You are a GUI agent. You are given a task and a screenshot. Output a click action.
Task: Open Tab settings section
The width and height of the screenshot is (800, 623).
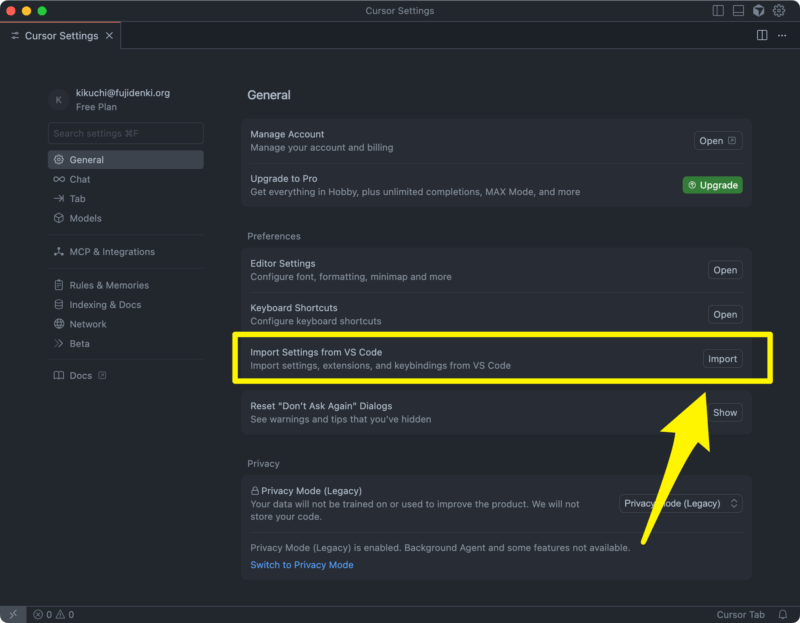(126, 198)
